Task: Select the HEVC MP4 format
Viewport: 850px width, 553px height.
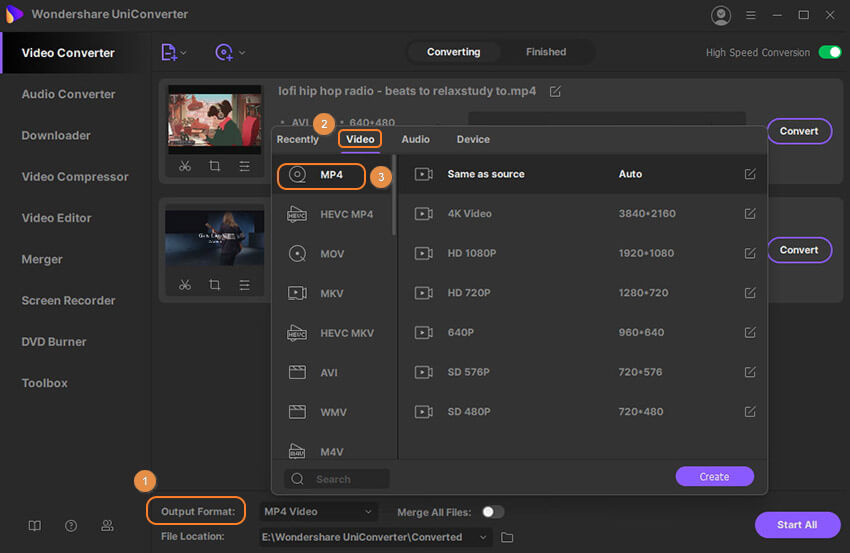Action: (334, 214)
